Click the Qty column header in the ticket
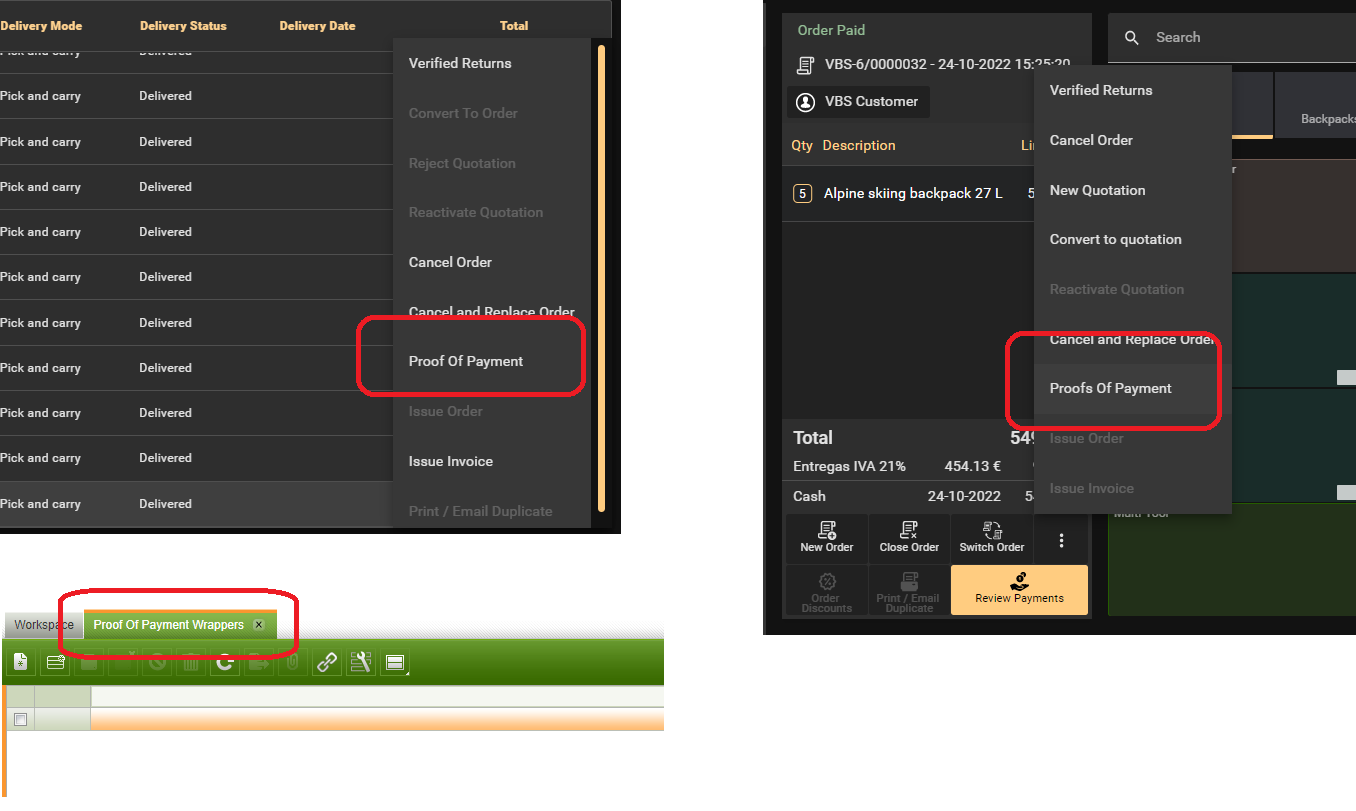1356x811 pixels. 802,145
